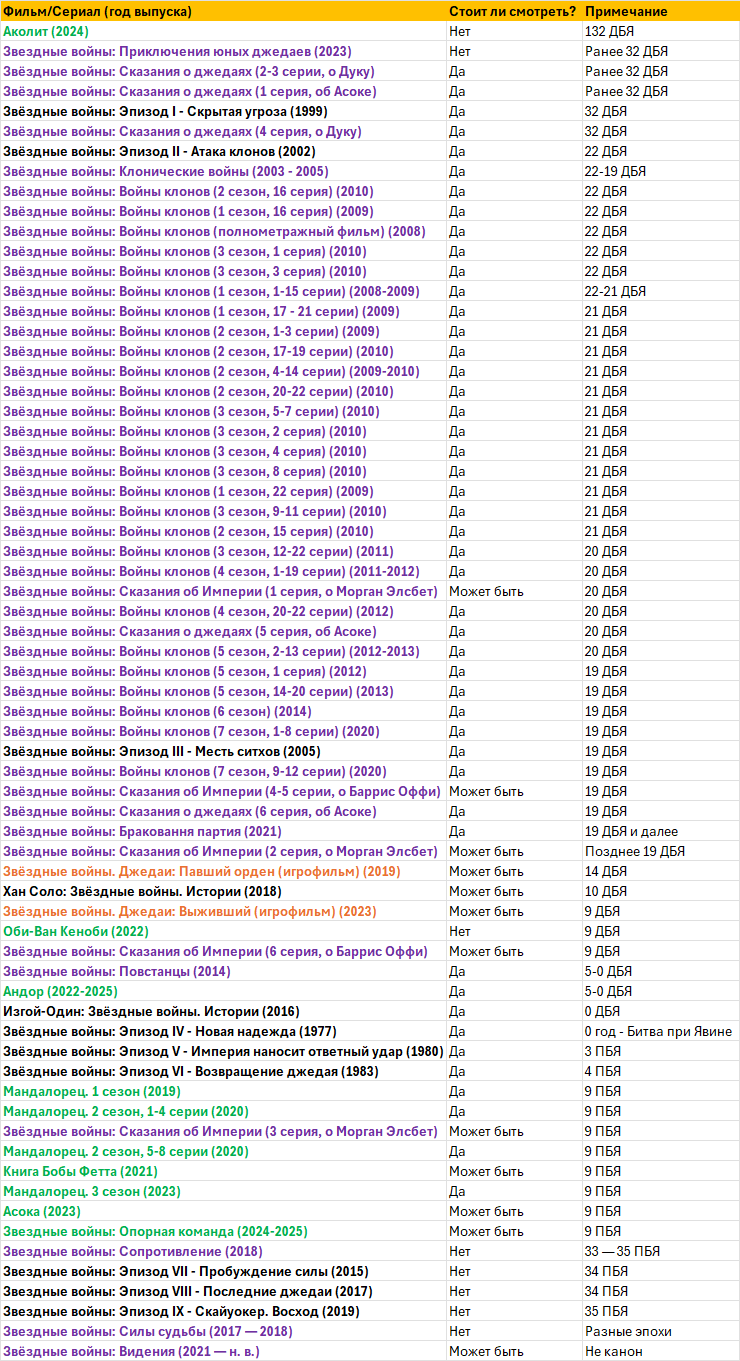Select "Хан Соло: Звёздные войны. Истории (2018)"

(142, 891)
